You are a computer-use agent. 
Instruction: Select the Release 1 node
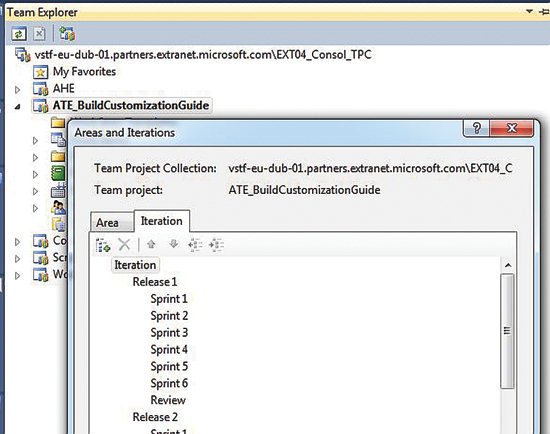pyautogui.click(x=155, y=282)
